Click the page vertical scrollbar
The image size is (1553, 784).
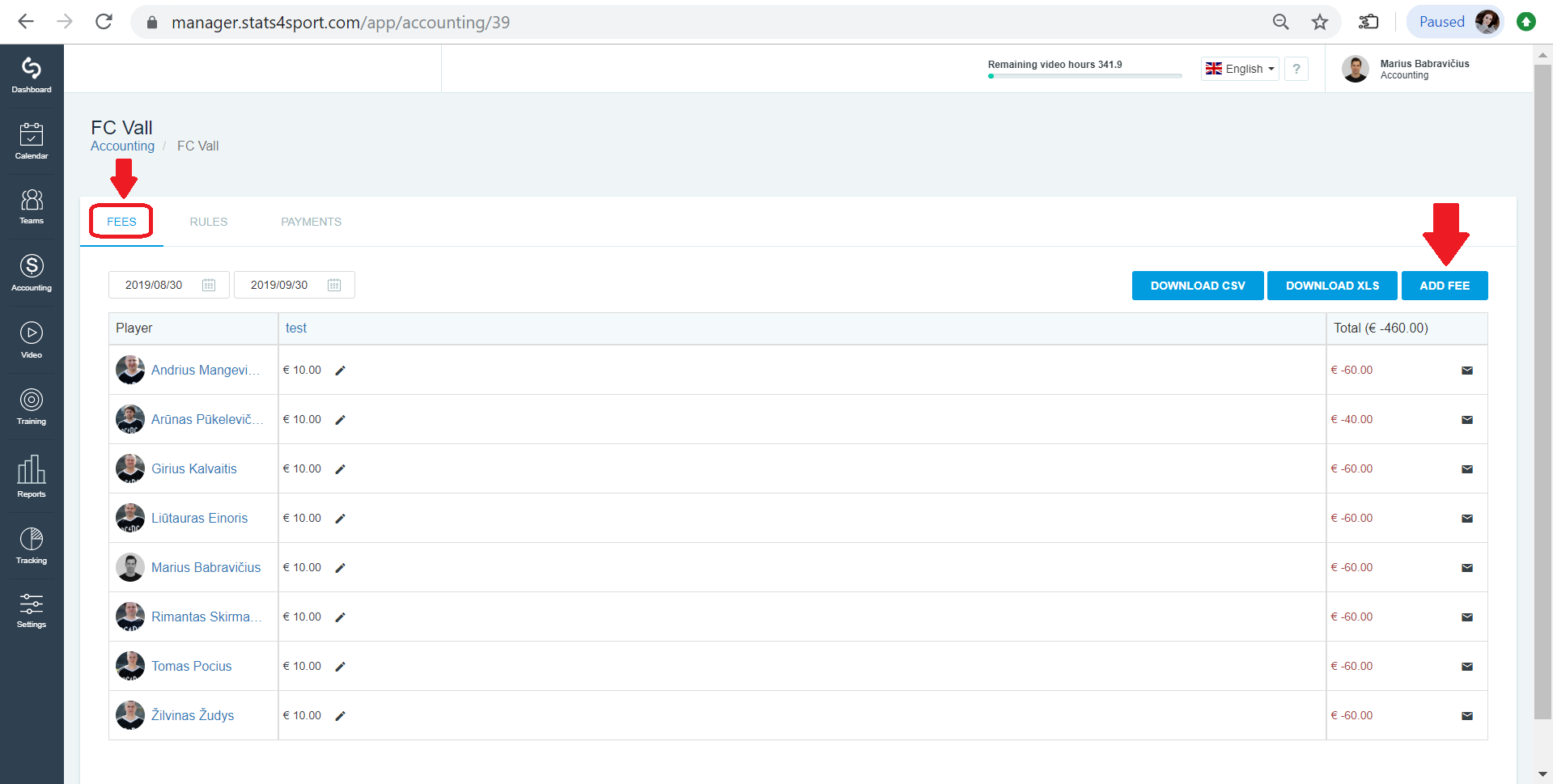pyautogui.click(x=1542, y=391)
